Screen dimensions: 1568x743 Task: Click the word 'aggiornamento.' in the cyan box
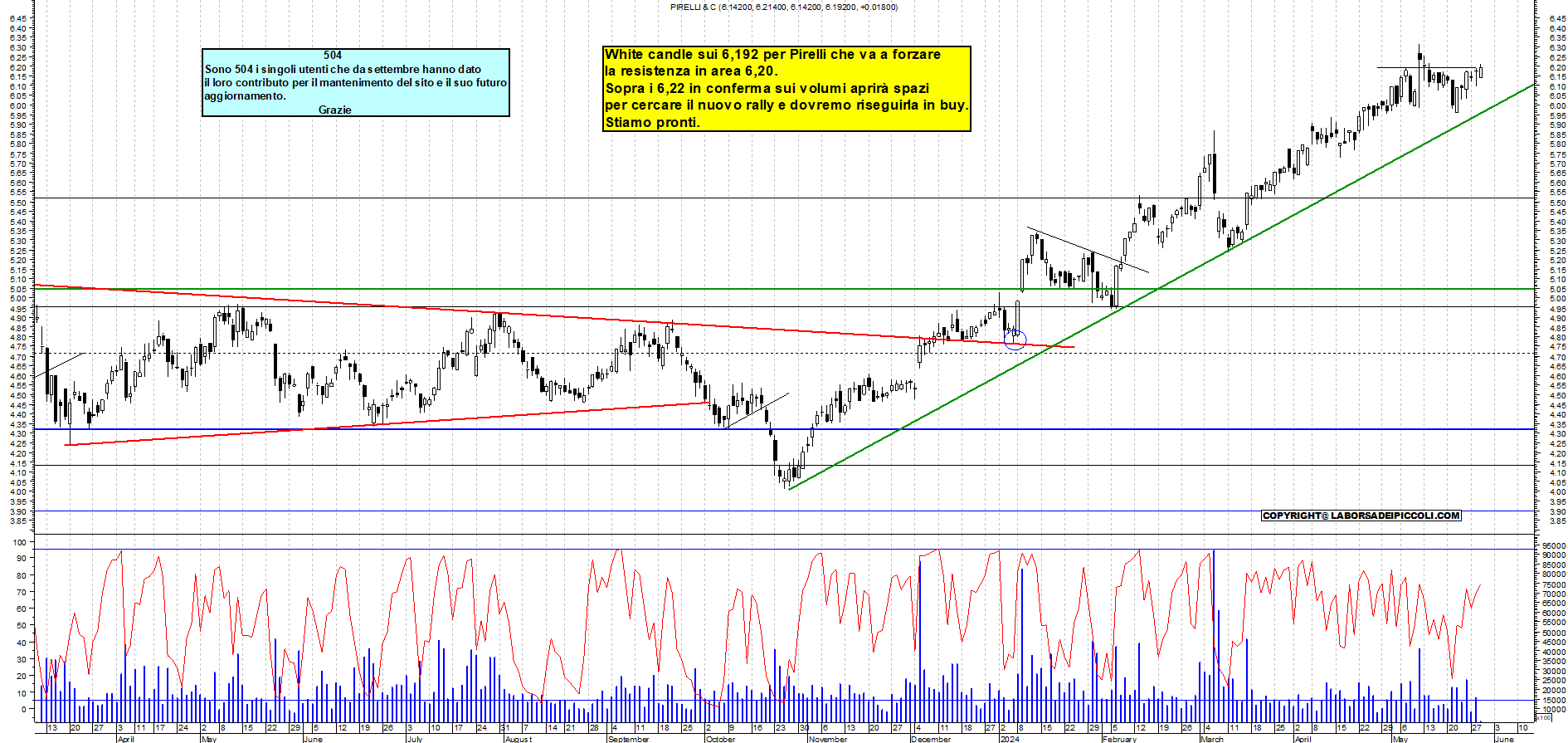[x=245, y=96]
